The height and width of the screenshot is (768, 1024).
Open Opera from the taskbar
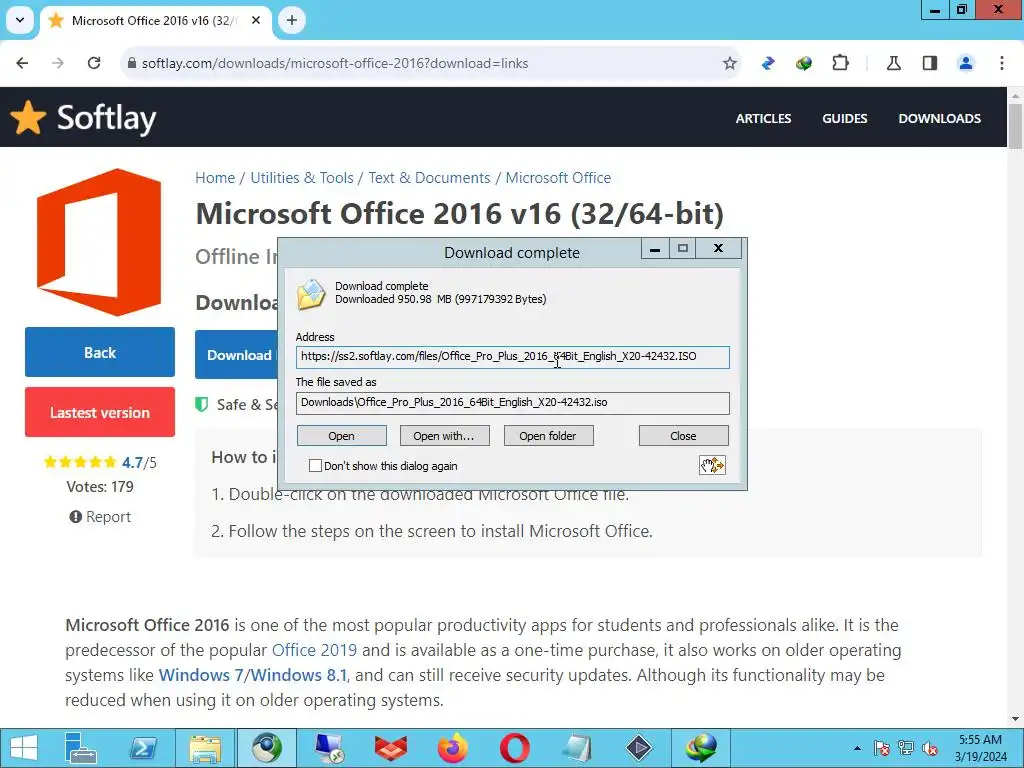(515, 748)
